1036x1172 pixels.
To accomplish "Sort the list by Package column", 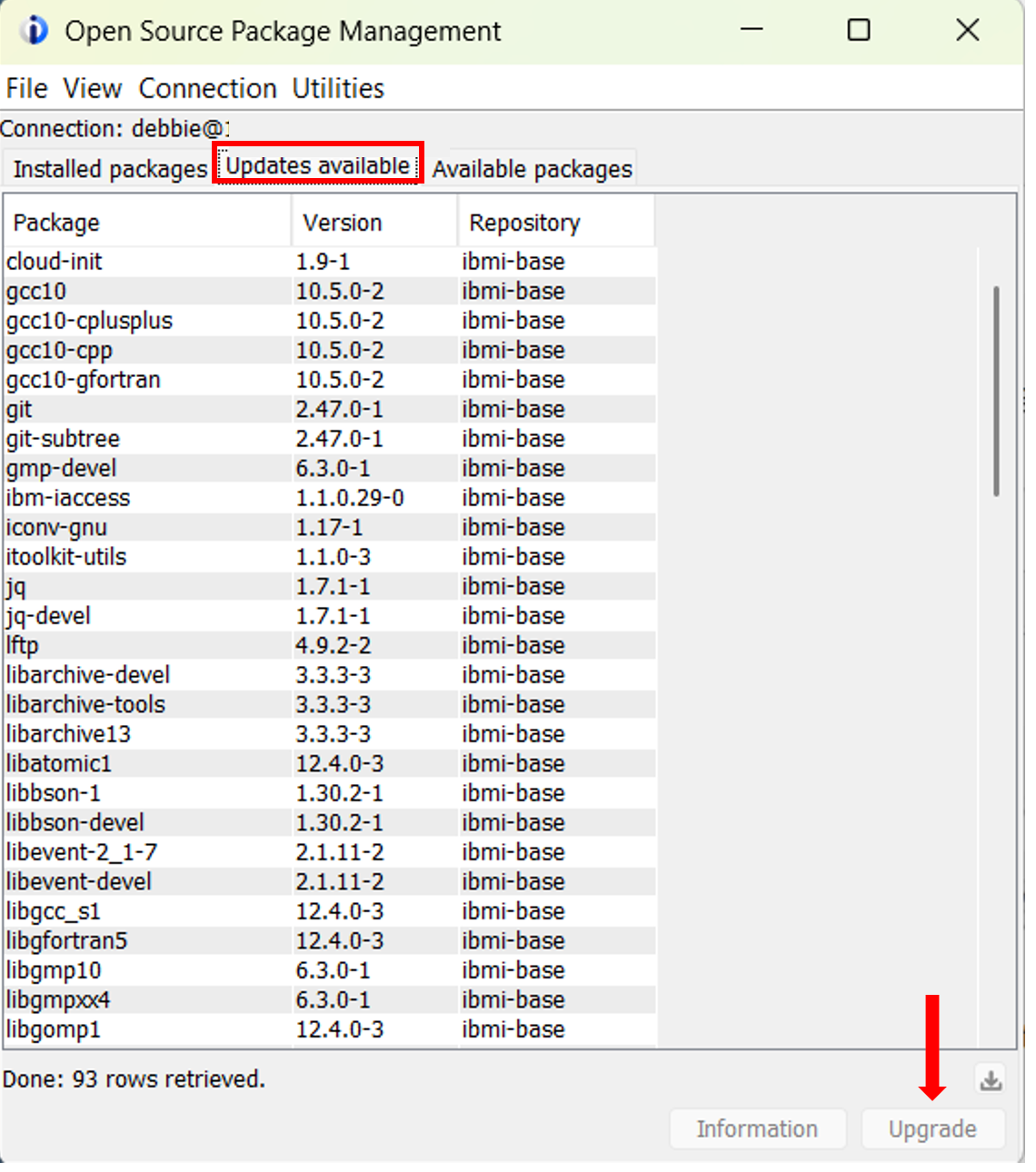I will [x=56, y=222].
